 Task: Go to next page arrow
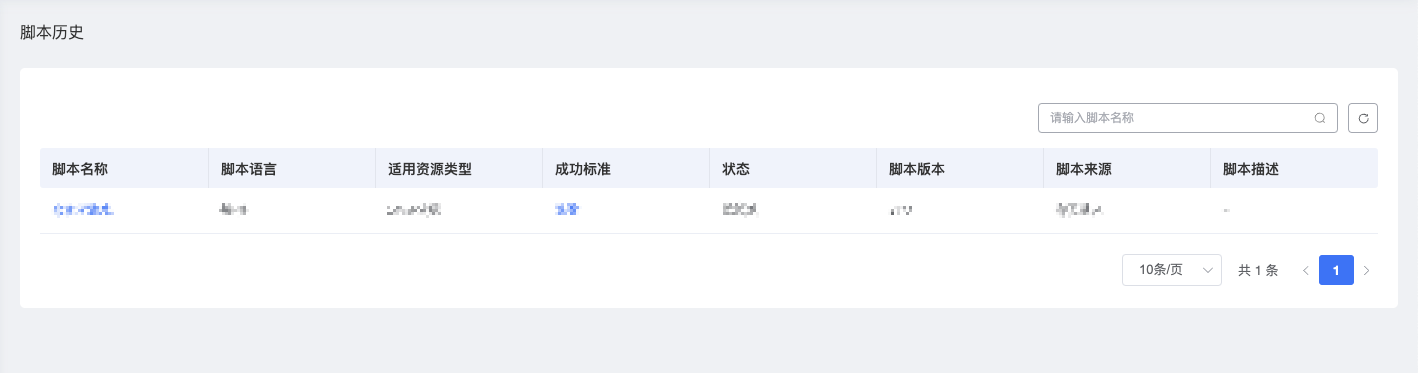coord(1366,270)
